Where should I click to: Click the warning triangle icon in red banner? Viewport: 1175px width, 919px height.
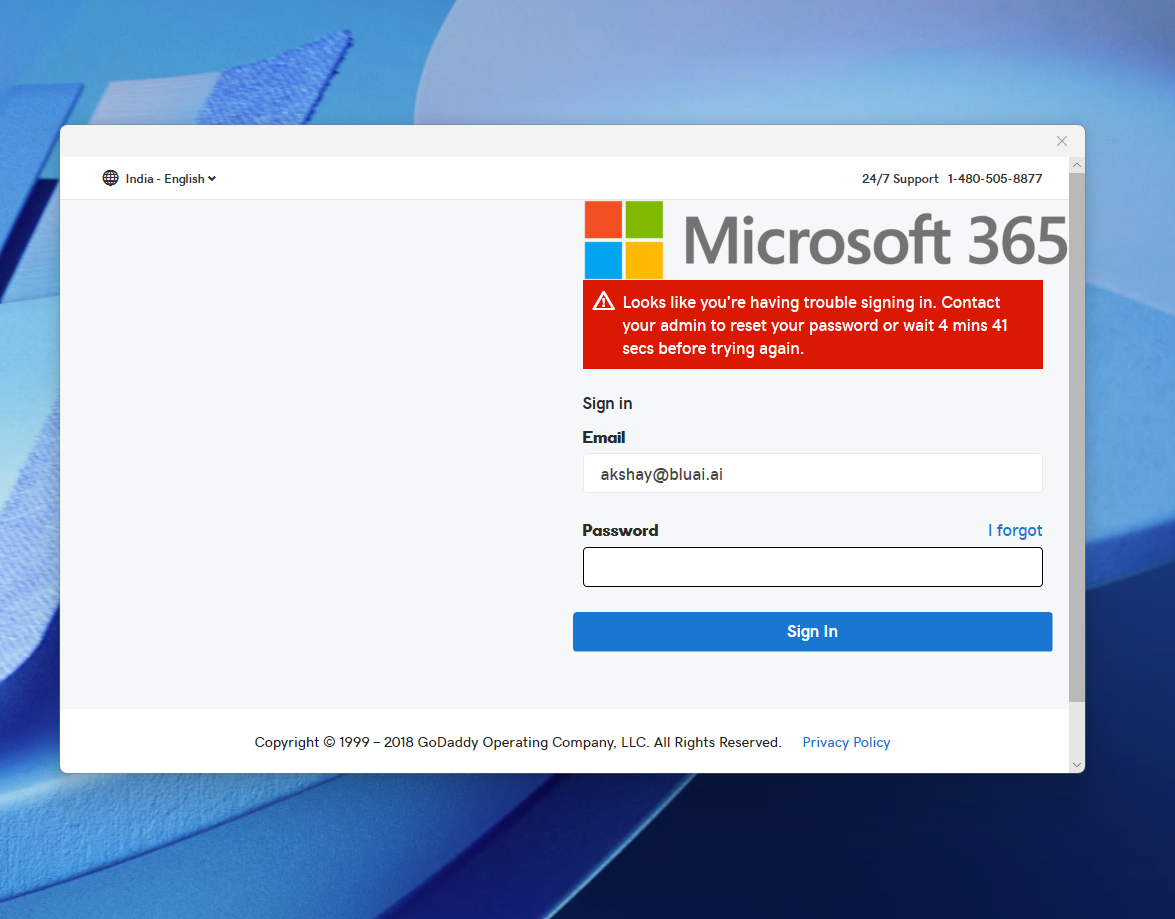click(x=603, y=301)
